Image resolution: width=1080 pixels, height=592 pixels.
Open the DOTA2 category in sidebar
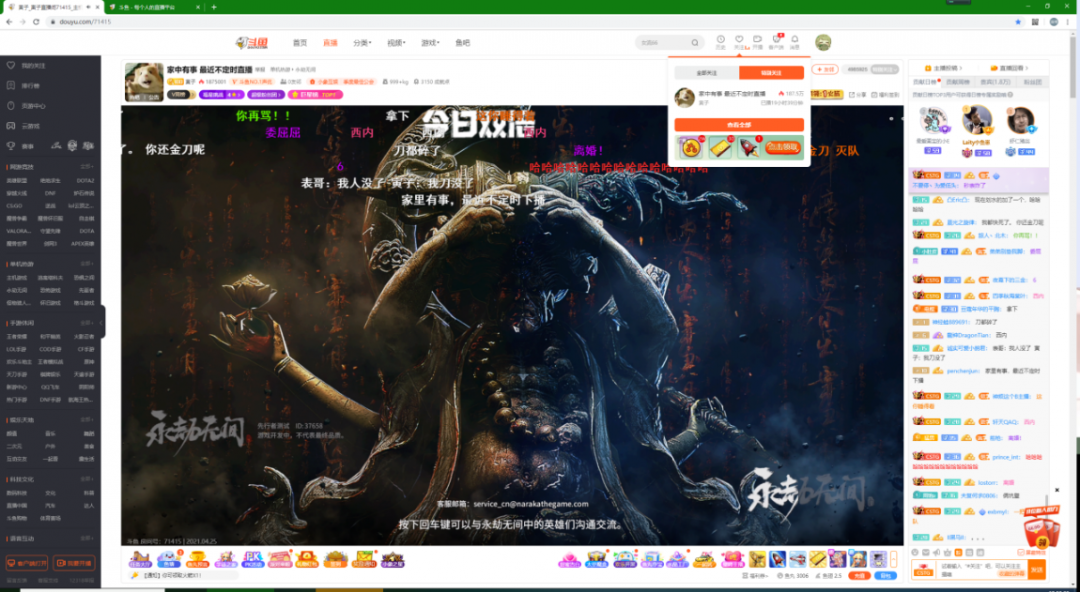coord(85,181)
